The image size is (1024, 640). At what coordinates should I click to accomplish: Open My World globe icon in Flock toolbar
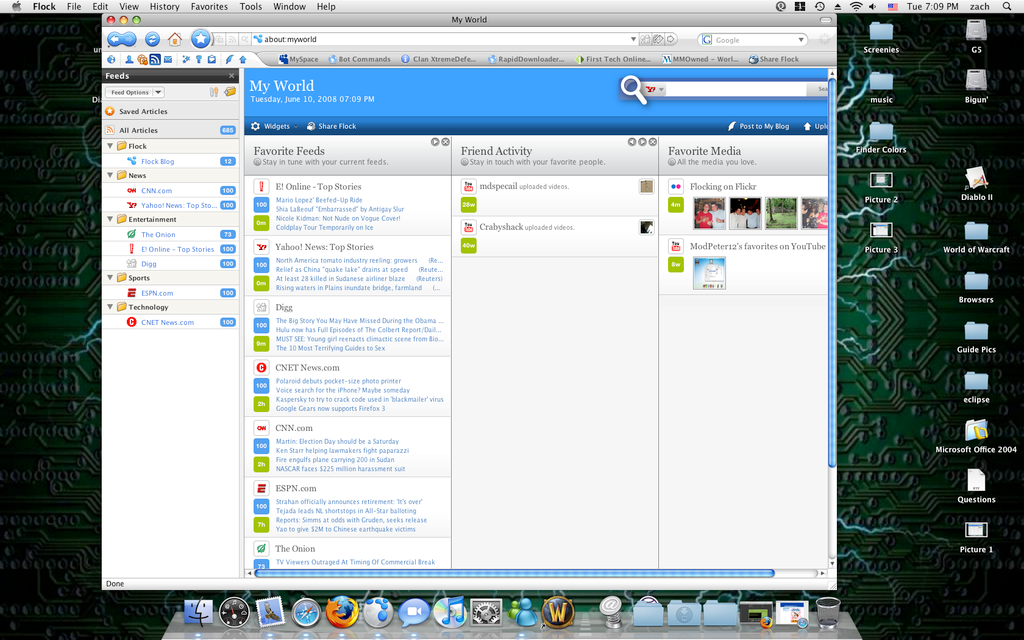(x=111, y=59)
